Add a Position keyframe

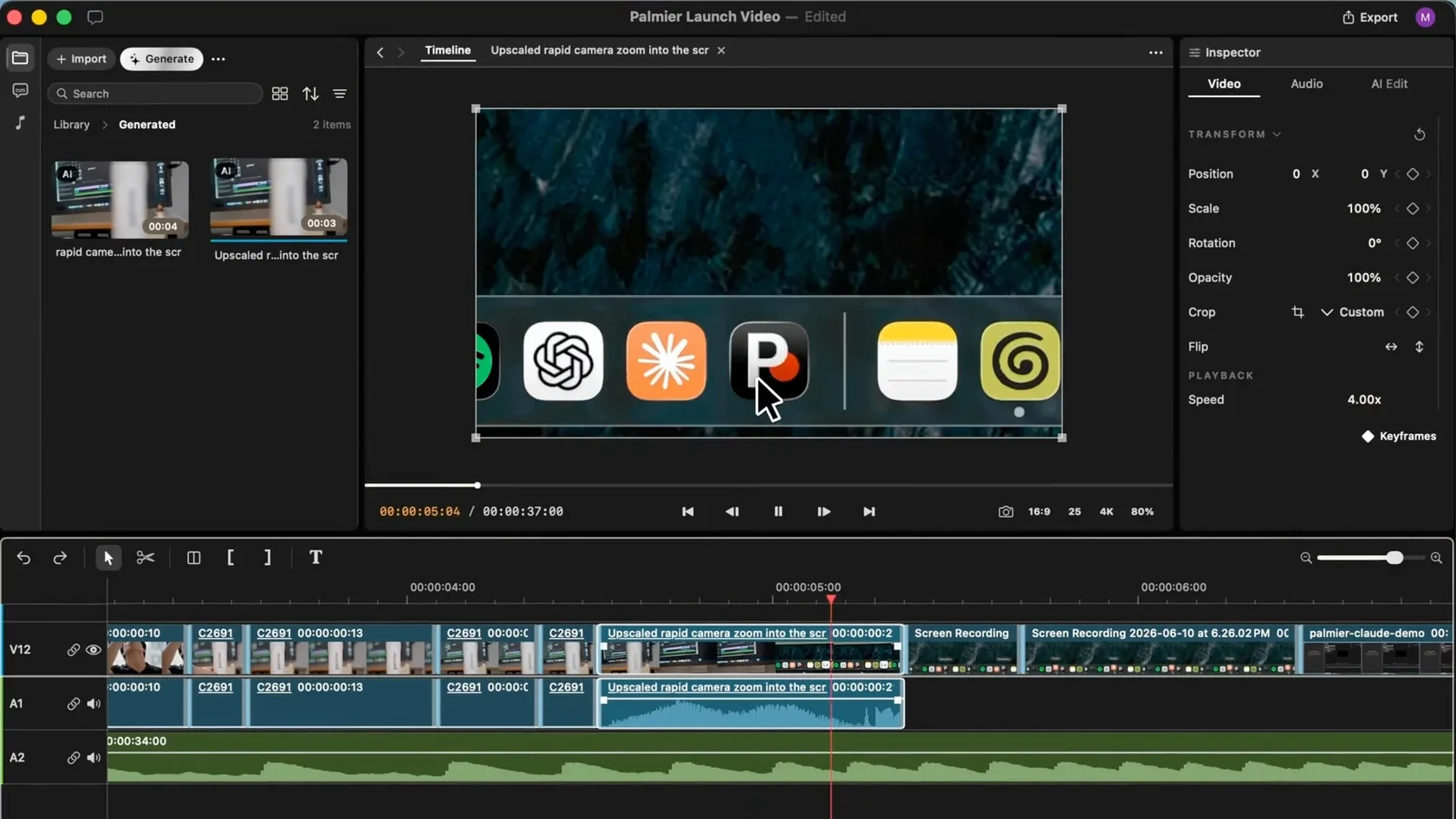point(1413,174)
